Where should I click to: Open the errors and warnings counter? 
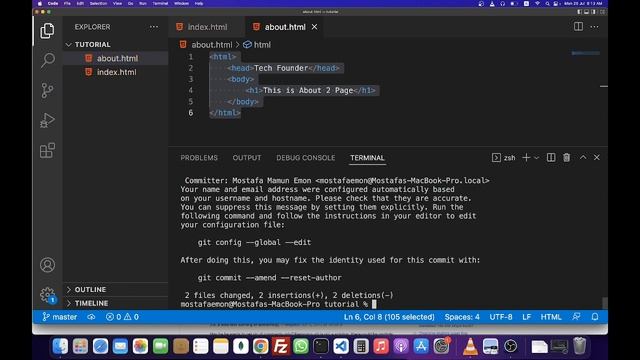[x=122, y=317]
